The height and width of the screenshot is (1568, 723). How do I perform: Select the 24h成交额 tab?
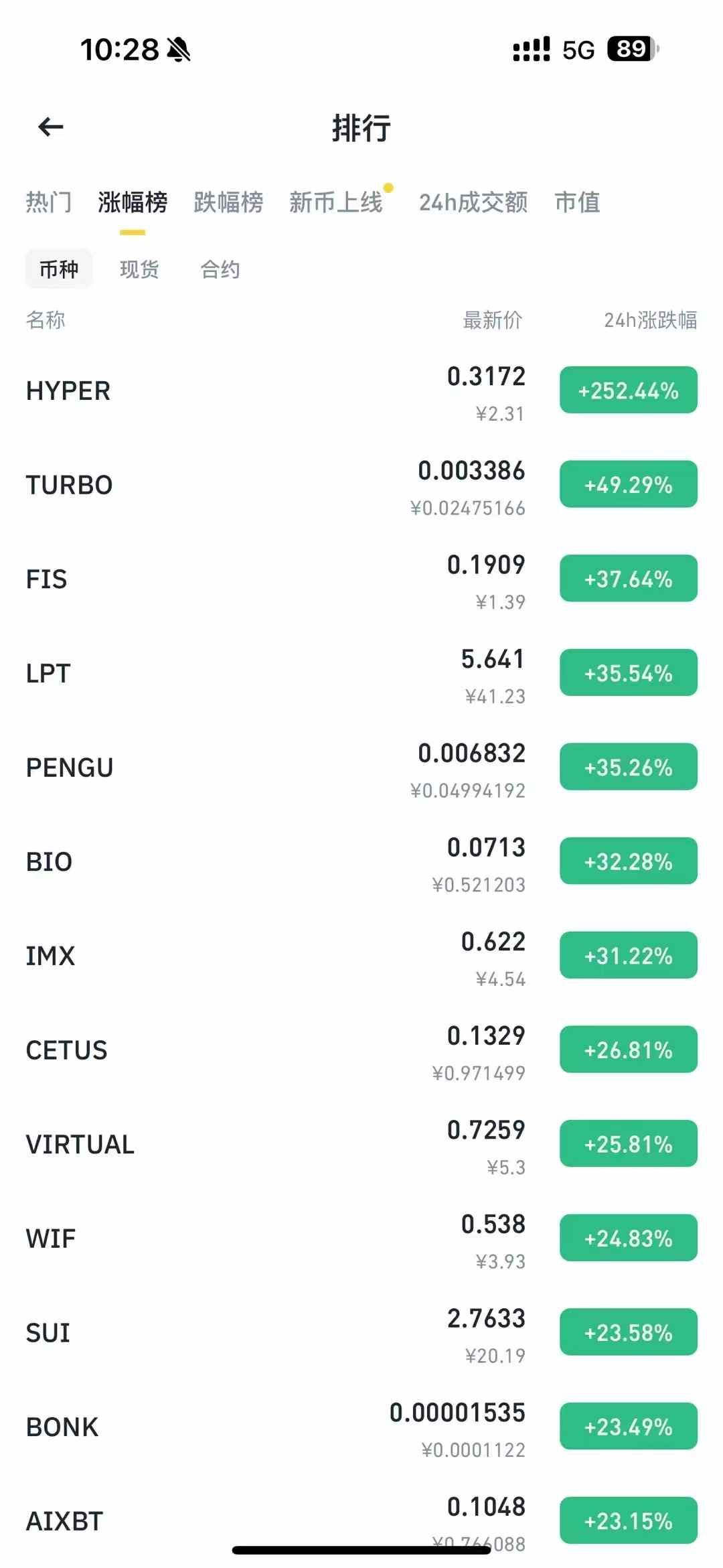[x=473, y=202]
